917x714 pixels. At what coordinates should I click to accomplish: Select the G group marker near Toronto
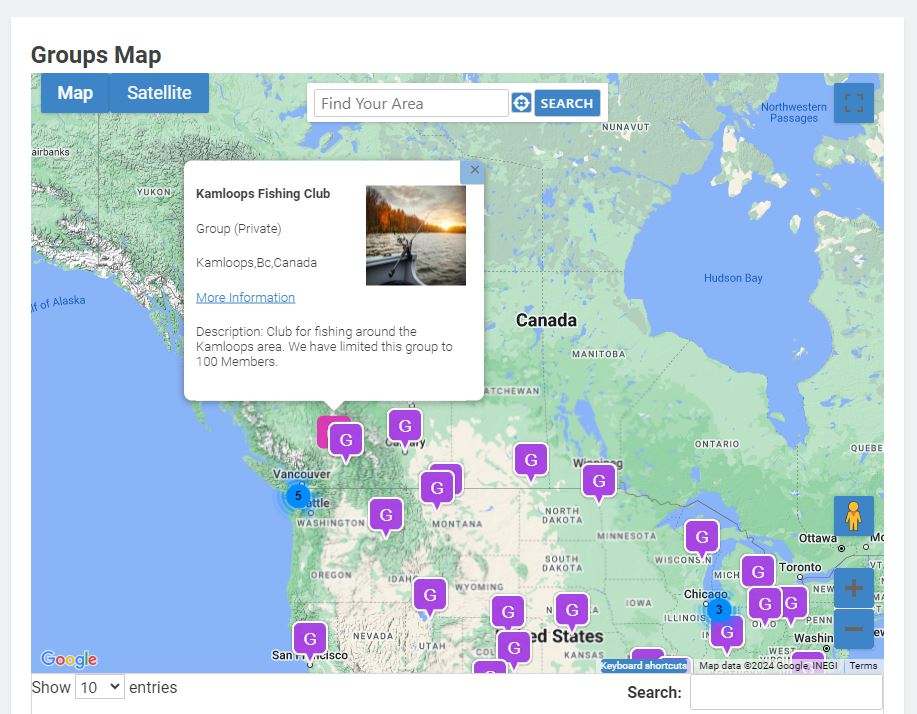pyautogui.click(x=757, y=571)
